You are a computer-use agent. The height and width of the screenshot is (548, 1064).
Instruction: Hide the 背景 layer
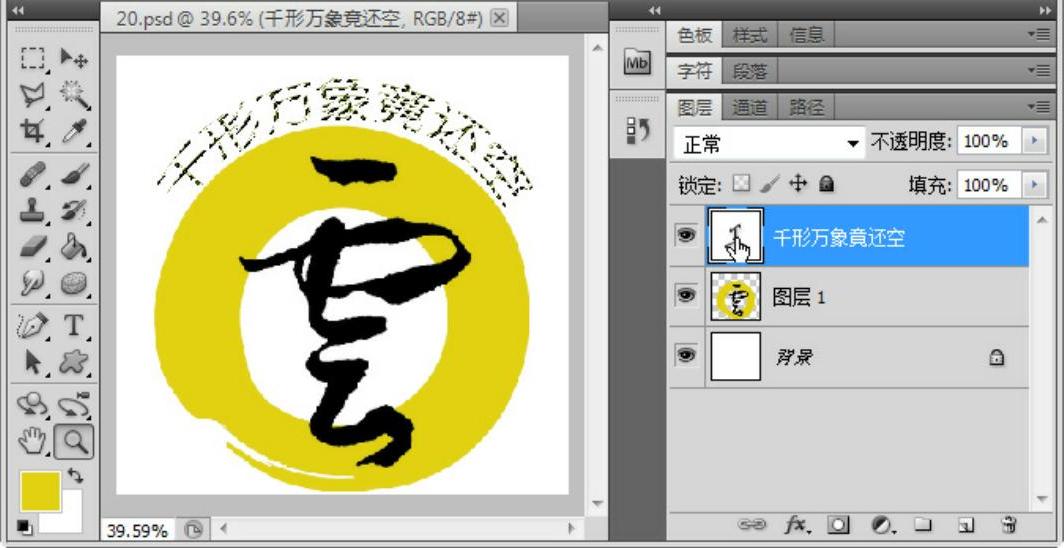pyautogui.click(x=686, y=356)
